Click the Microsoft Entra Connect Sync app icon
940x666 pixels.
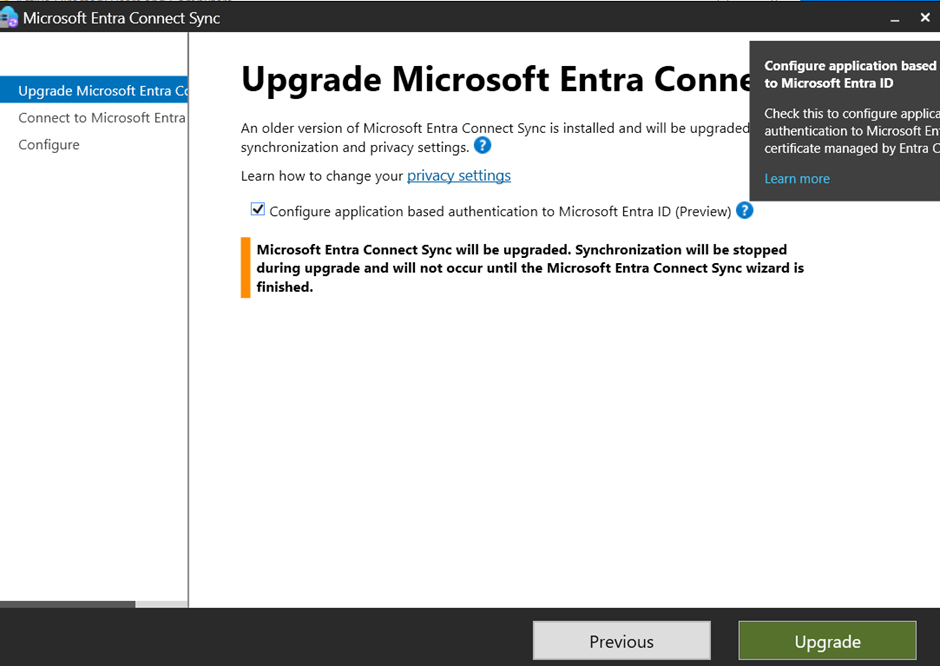(x=8, y=18)
